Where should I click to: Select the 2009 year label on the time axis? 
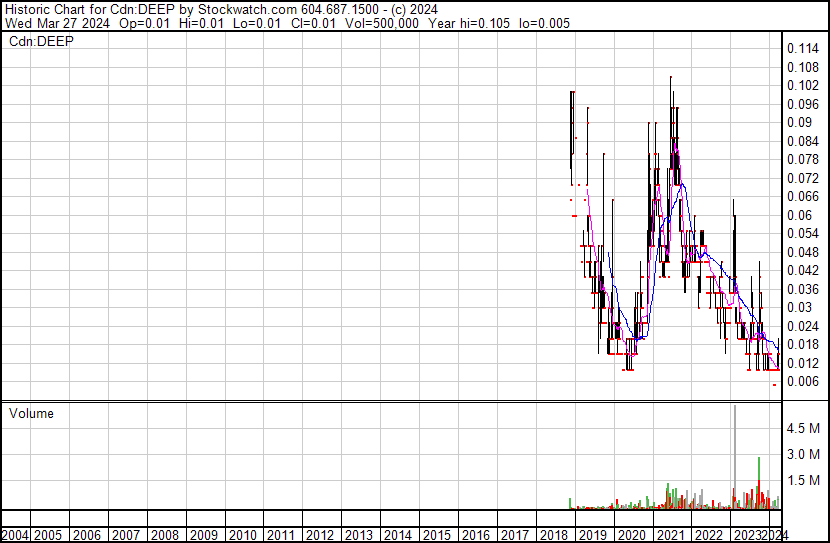coord(204,535)
